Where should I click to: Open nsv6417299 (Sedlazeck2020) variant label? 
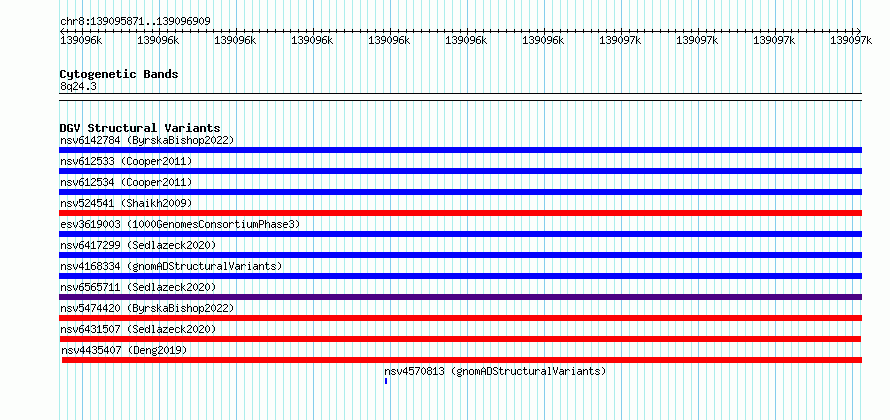click(x=138, y=245)
